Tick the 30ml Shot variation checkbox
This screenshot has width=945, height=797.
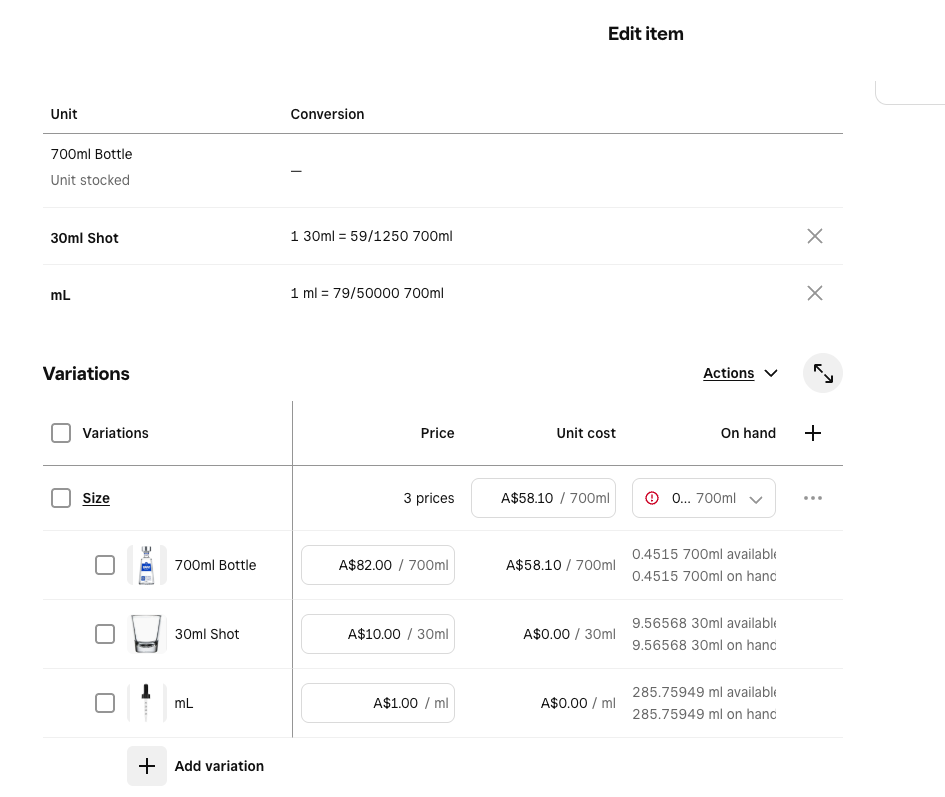(x=105, y=634)
